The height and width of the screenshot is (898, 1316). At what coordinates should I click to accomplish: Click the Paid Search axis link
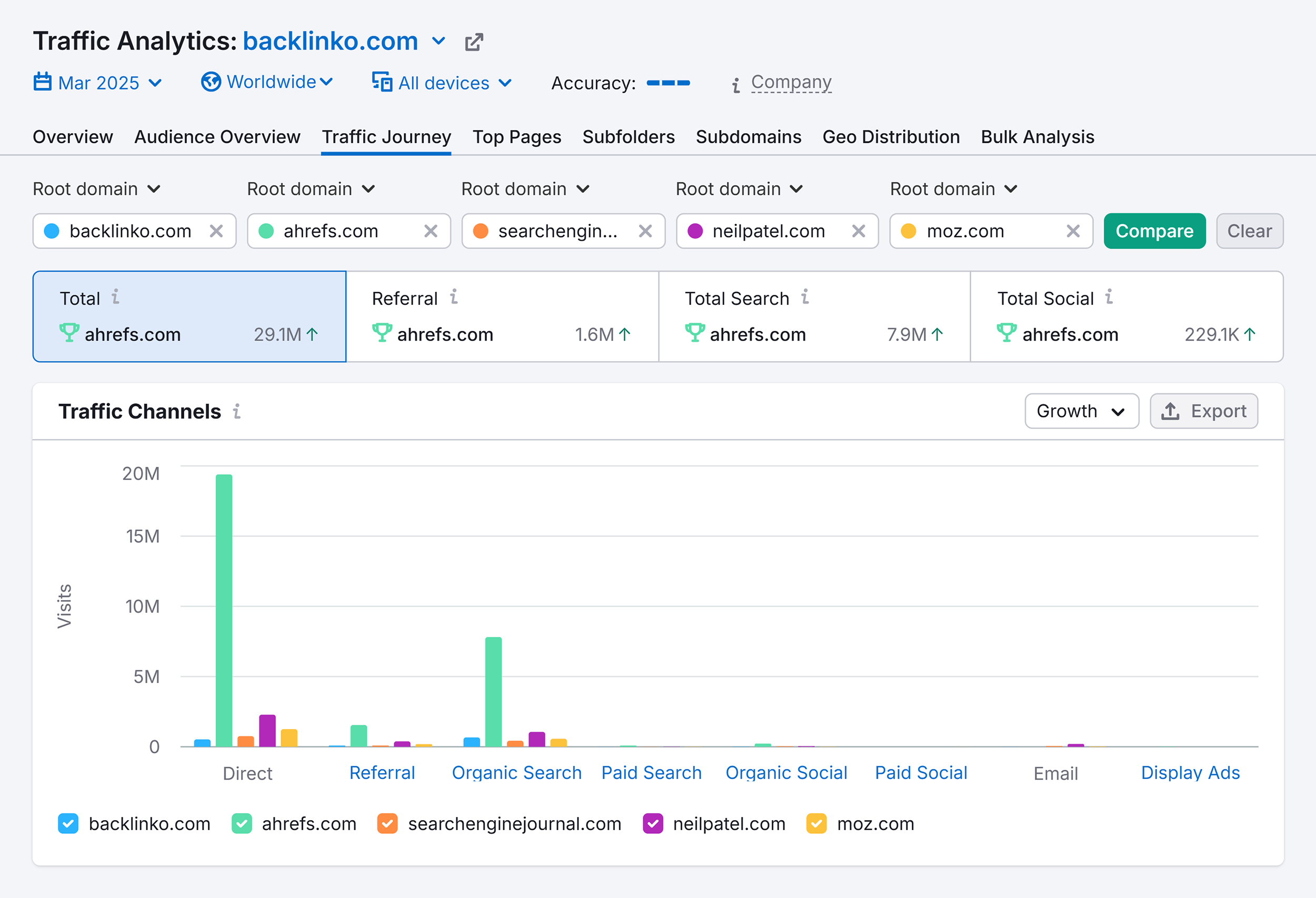(651, 773)
